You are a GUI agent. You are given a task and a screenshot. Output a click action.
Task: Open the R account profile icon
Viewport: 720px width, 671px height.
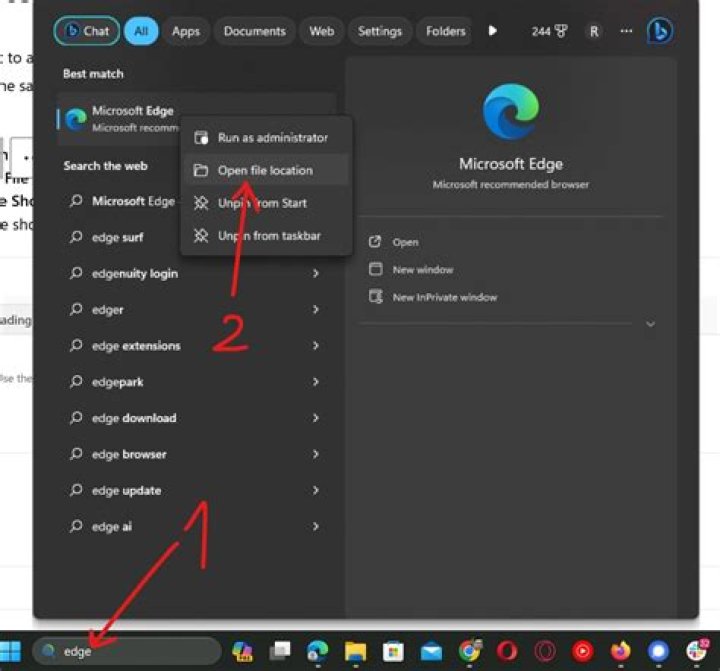pyautogui.click(x=594, y=31)
